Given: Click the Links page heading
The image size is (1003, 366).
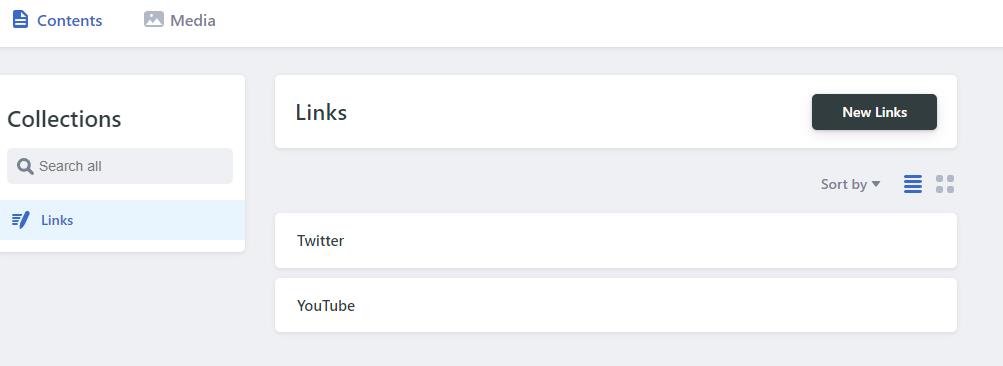Looking at the screenshot, I should 321,113.
